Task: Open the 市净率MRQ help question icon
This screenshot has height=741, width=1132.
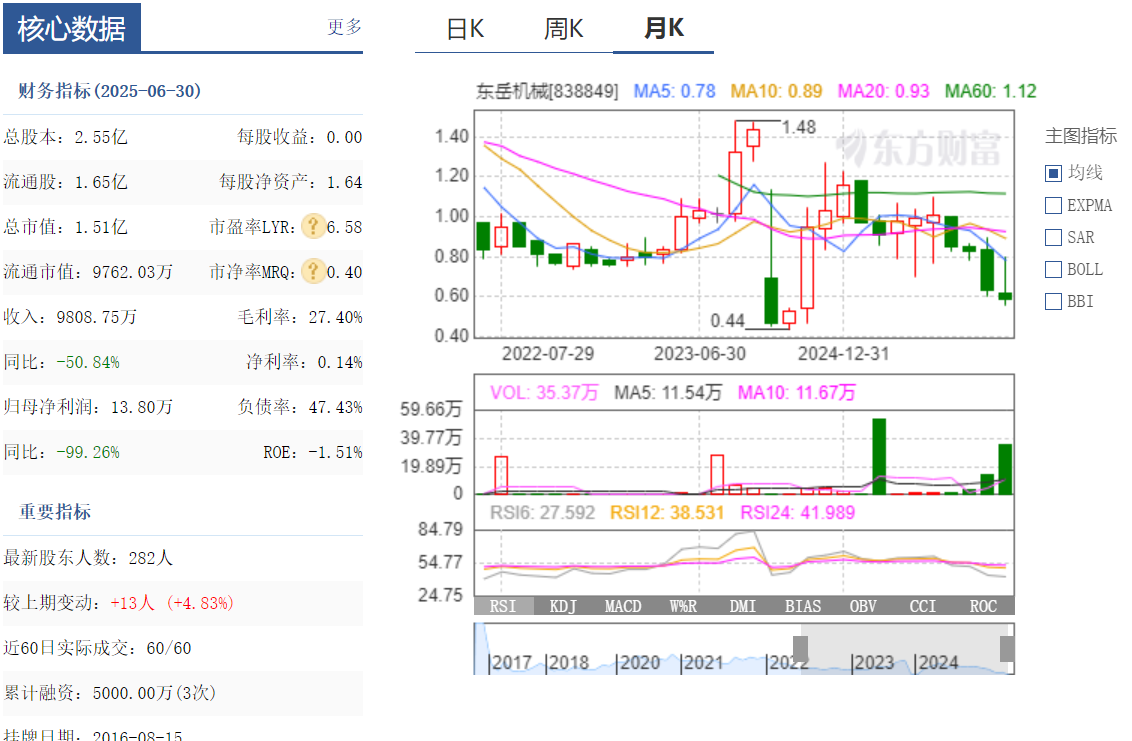Action: [313, 272]
